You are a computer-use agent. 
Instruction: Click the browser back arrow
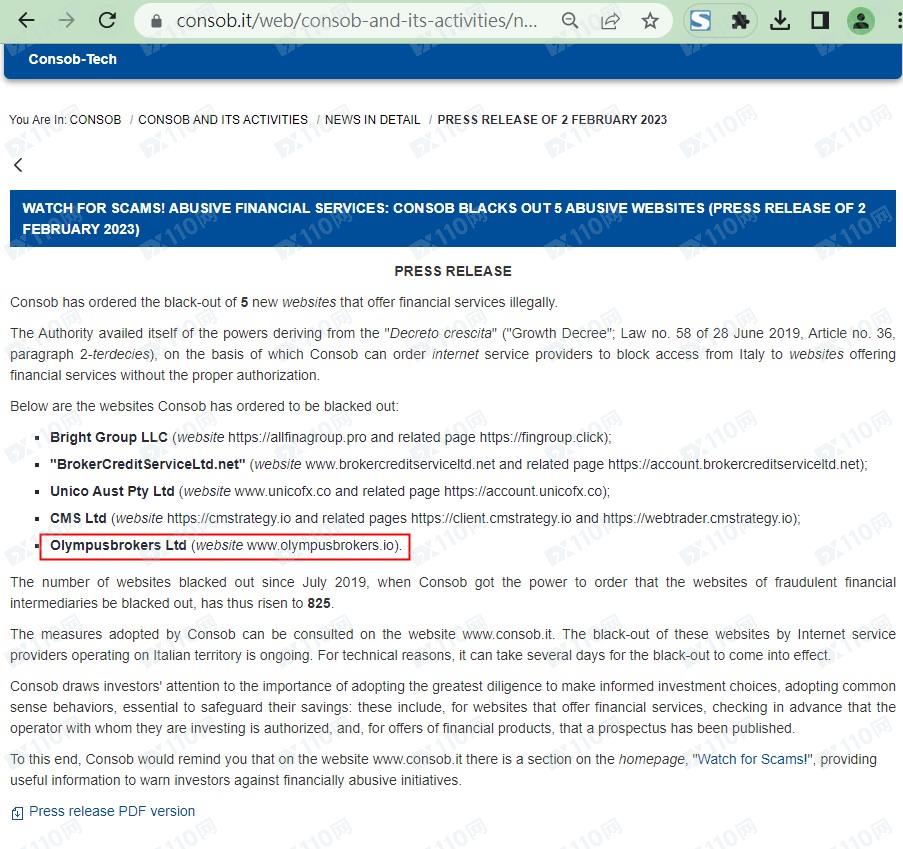click(27, 21)
